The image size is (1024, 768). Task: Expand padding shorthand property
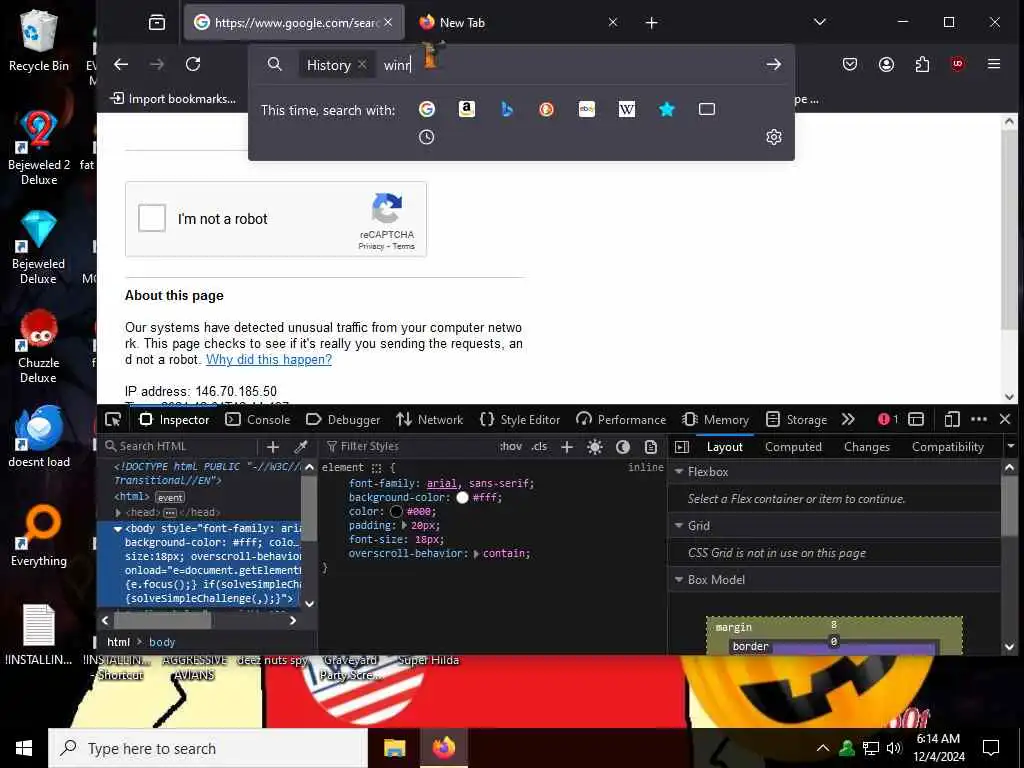404,525
